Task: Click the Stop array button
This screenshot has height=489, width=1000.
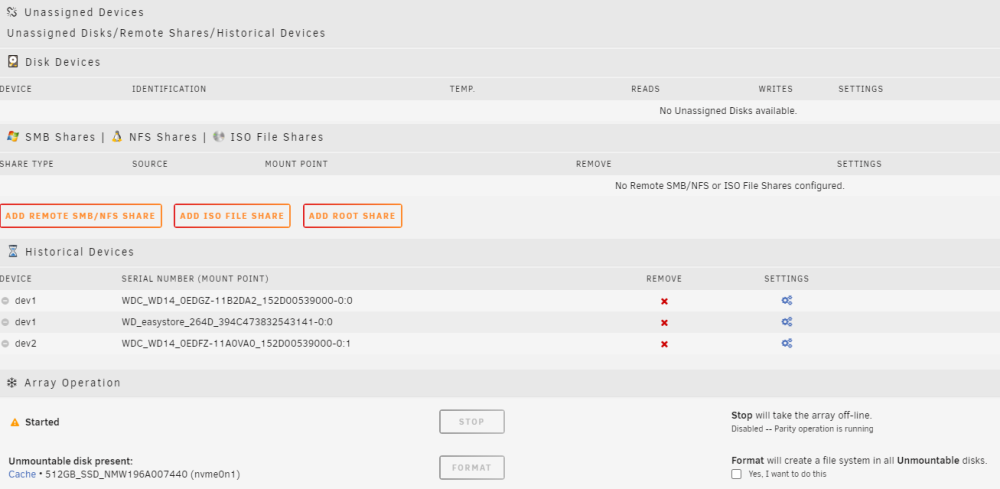Action: pos(472,421)
